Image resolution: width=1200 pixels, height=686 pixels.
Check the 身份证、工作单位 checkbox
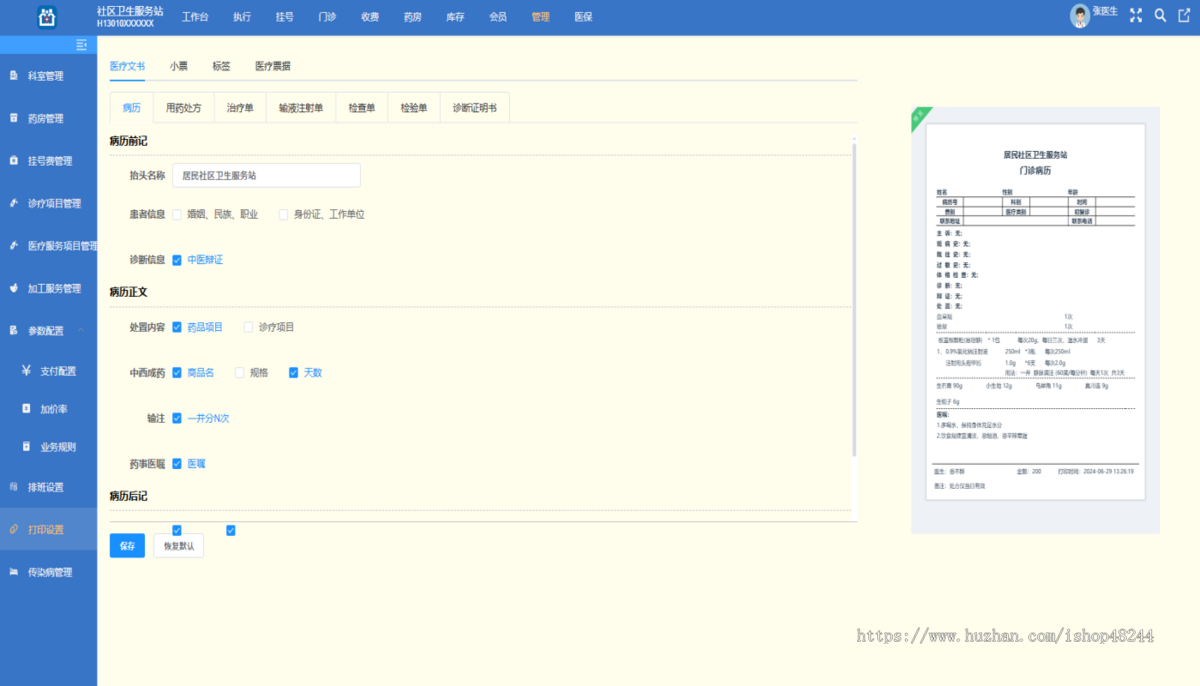click(283, 214)
